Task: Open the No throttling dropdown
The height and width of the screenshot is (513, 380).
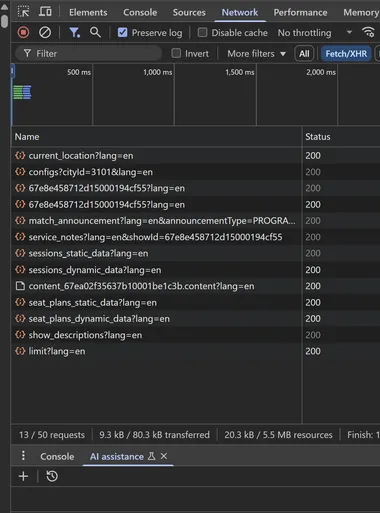Action: coord(315,33)
